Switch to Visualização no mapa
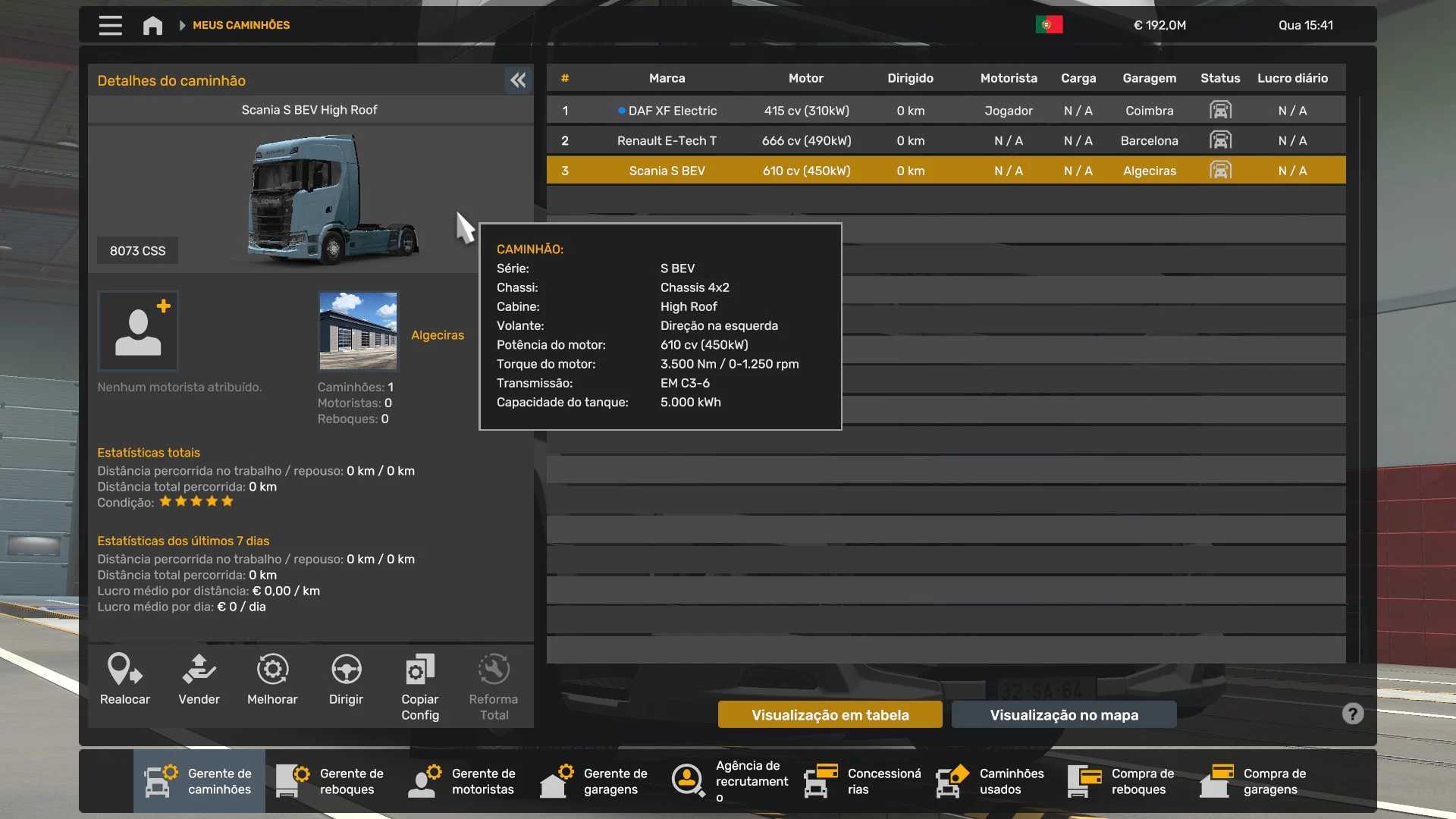The width and height of the screenshot is (1456, 819). click(x=1063, y=714)
